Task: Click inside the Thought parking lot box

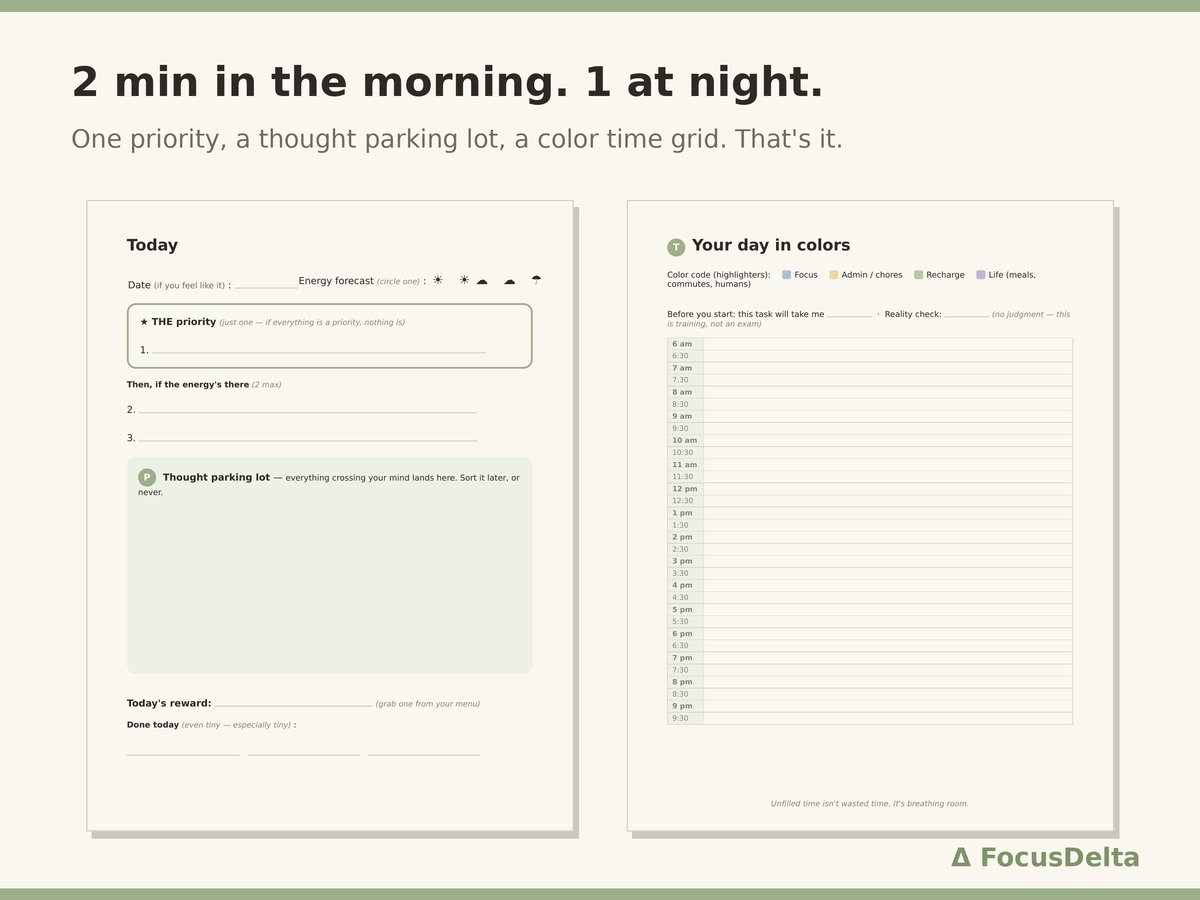Action: coord(329,565)
